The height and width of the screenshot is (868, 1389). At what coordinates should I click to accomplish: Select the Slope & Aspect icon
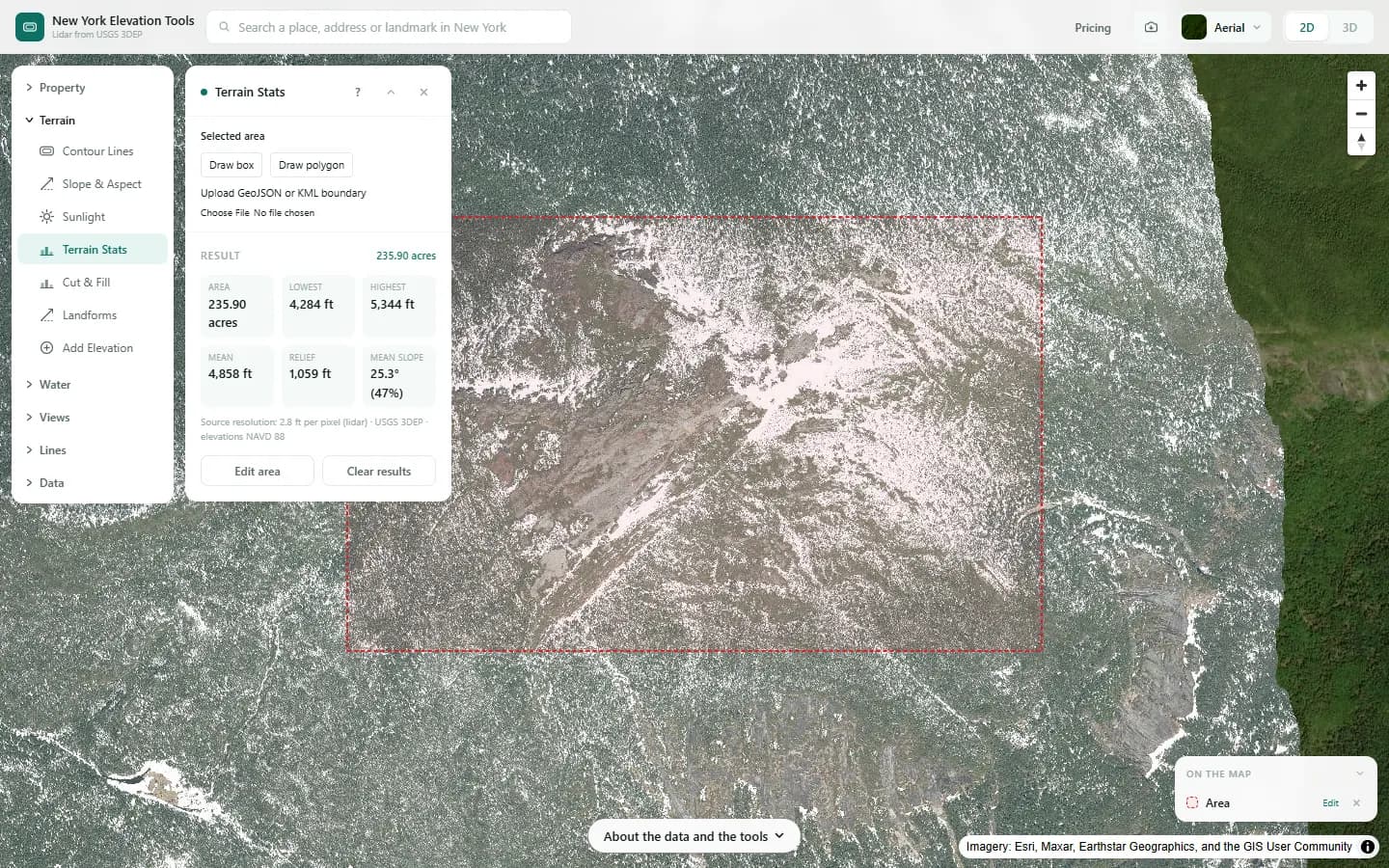point(46,184)
